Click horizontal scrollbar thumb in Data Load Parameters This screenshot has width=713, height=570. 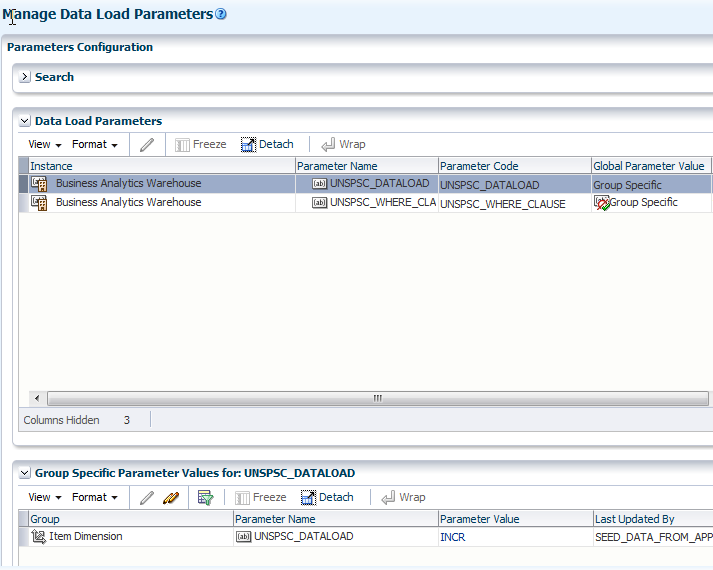pyautogui.click(x=377, y=399)
